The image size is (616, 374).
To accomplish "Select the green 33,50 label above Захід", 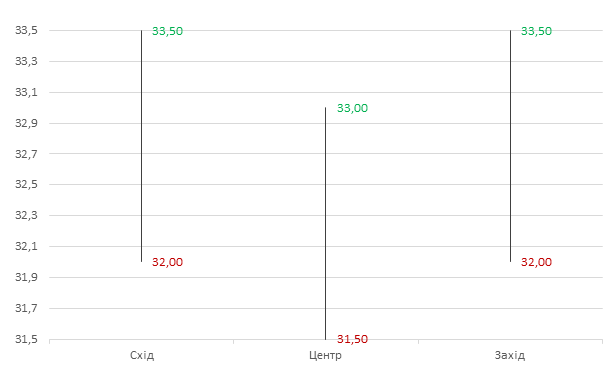I will [x=536, y=31].
